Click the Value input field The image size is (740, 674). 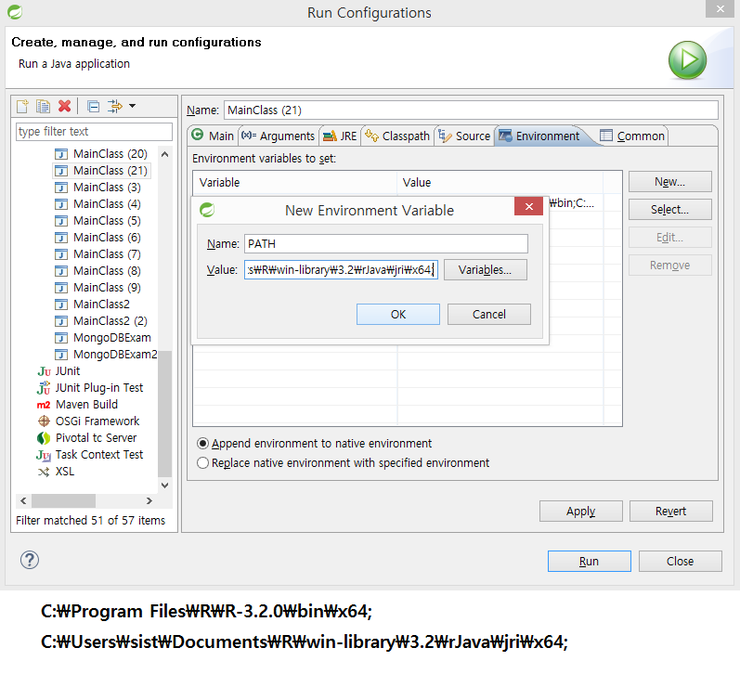[x=340, y=270]
